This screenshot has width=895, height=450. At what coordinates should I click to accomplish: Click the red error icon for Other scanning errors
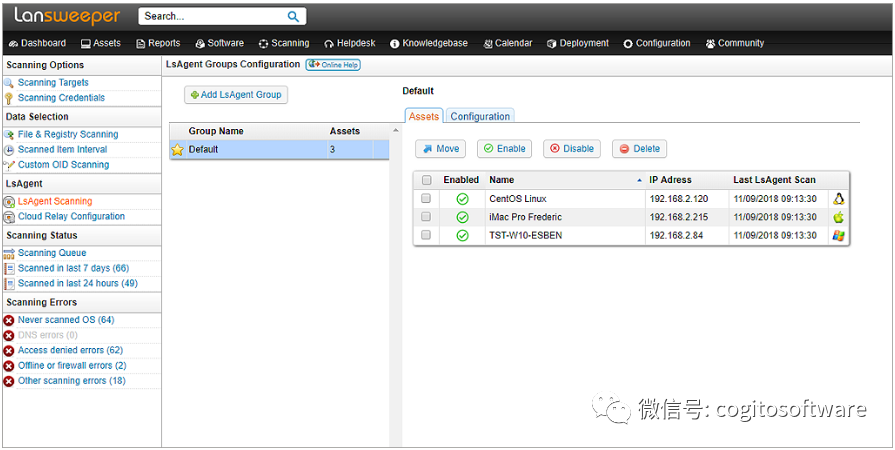pos(9,381)
